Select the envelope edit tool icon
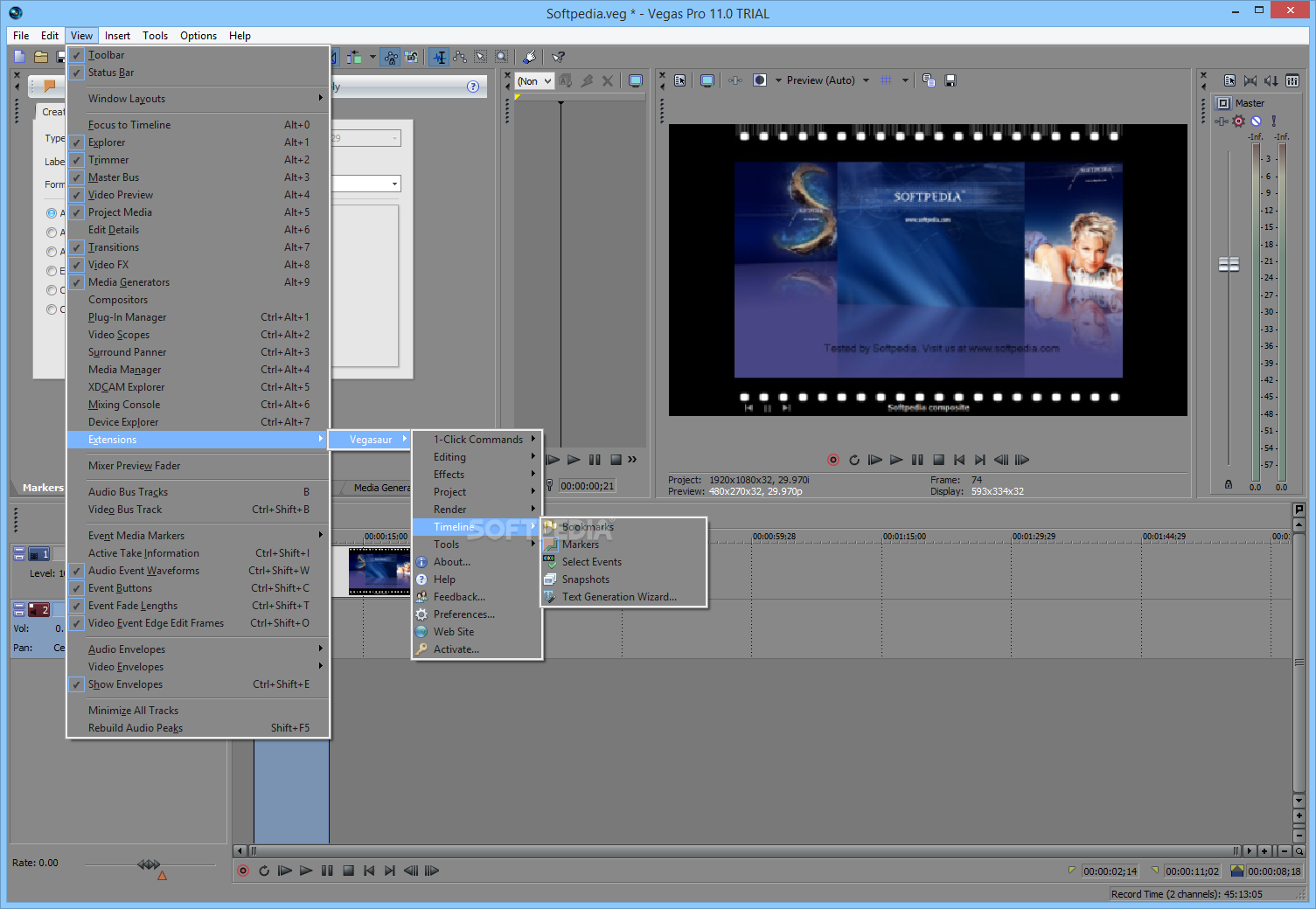 pos(460,57)
